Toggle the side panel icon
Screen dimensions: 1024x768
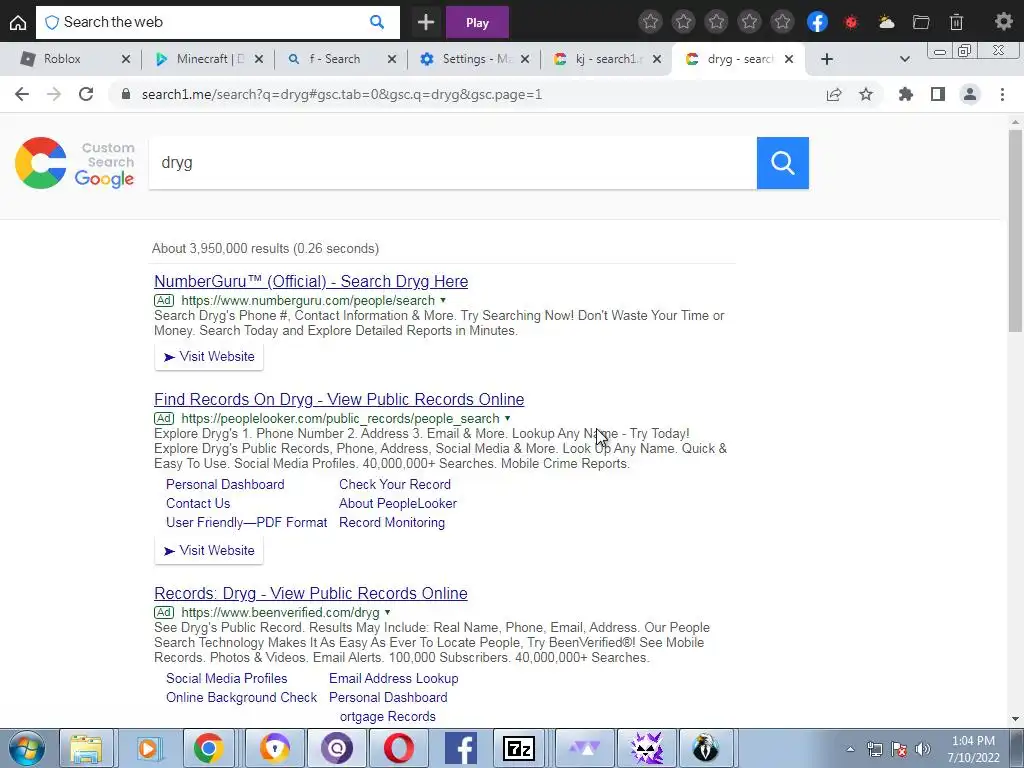(x=938, y=95)
